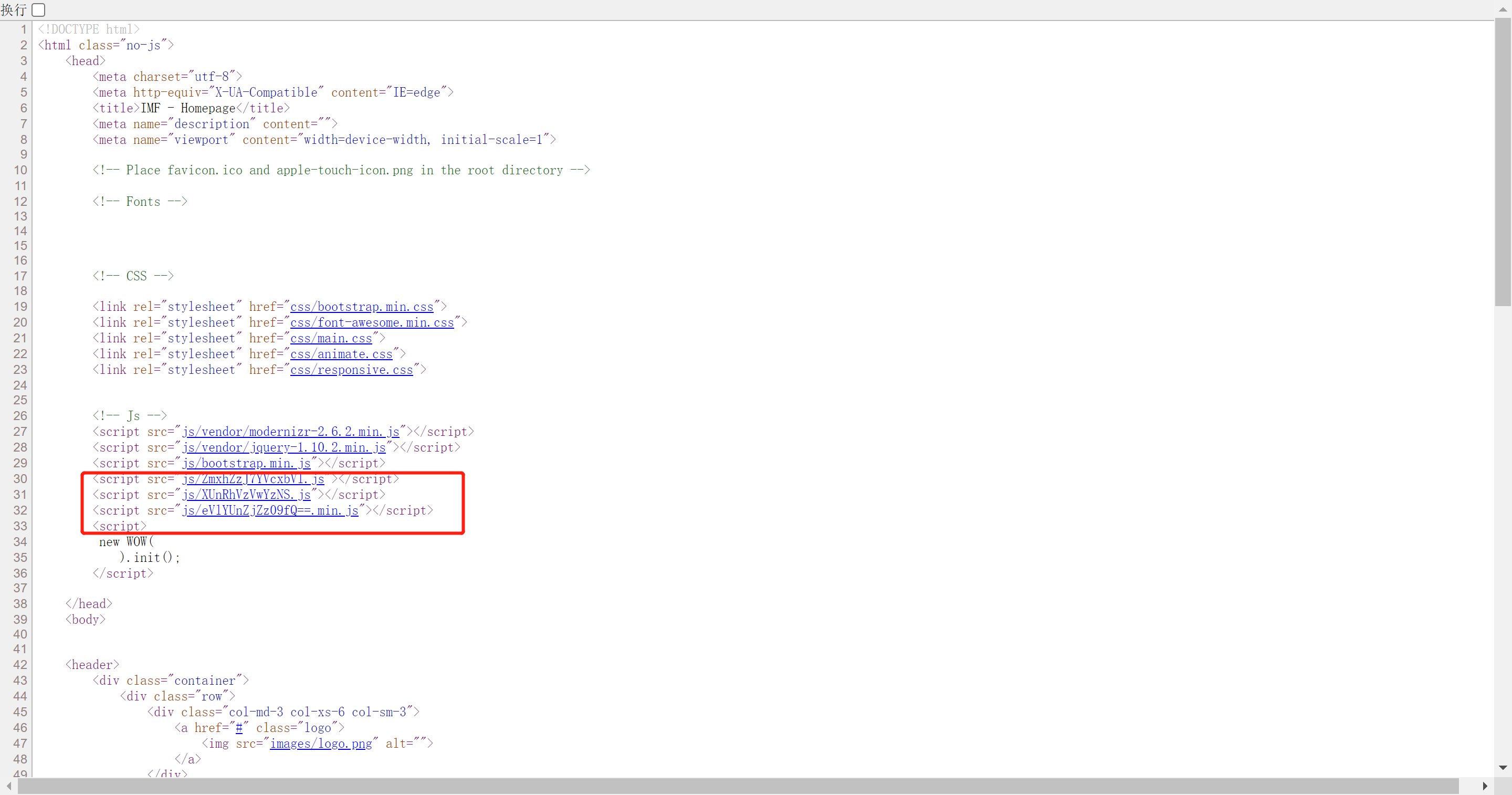Open the css/responsive.css stylesheet link

pos(351,370)
